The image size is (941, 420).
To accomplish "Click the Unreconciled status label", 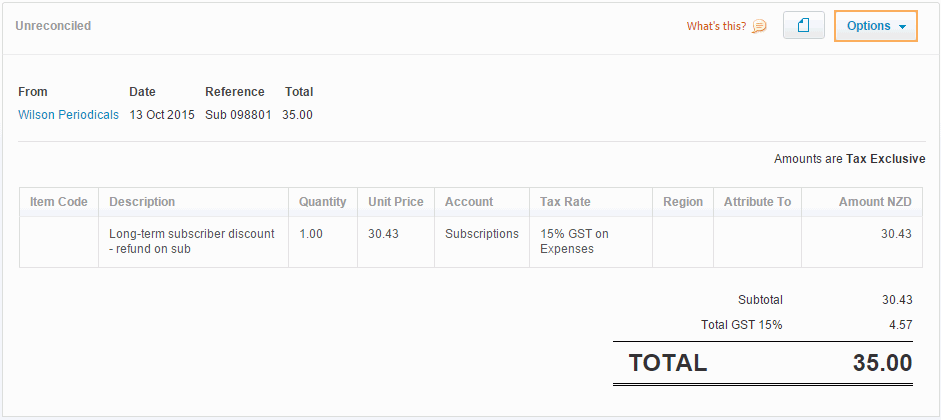I will coord(53,26).
